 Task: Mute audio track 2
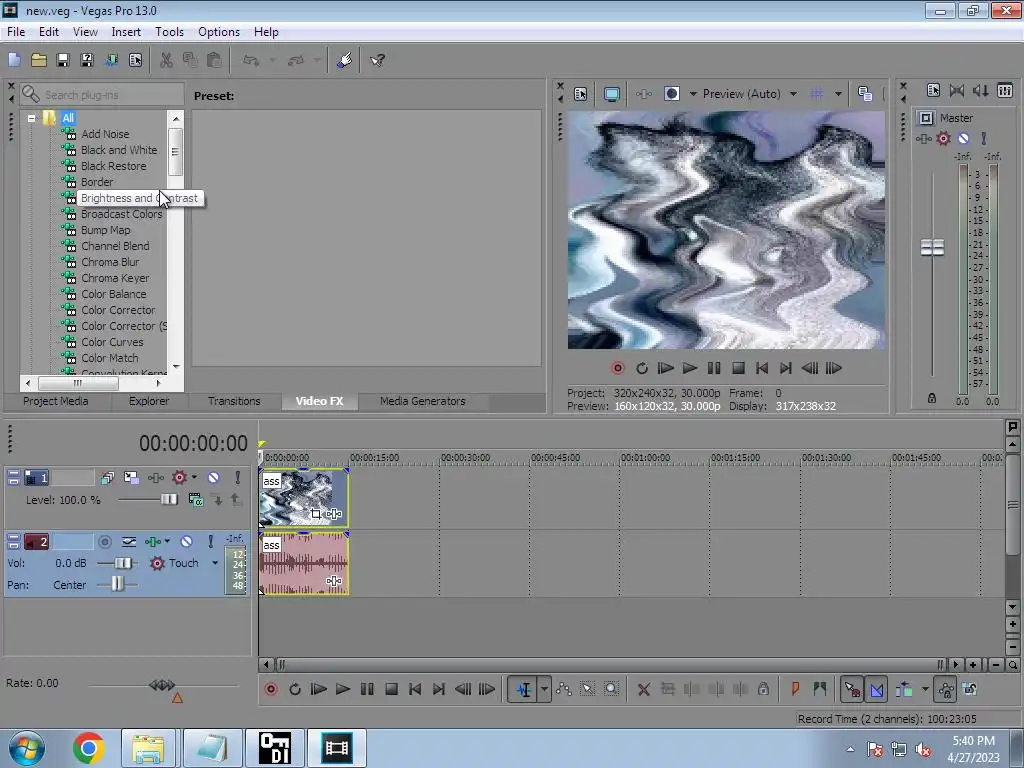click(187, 541)
